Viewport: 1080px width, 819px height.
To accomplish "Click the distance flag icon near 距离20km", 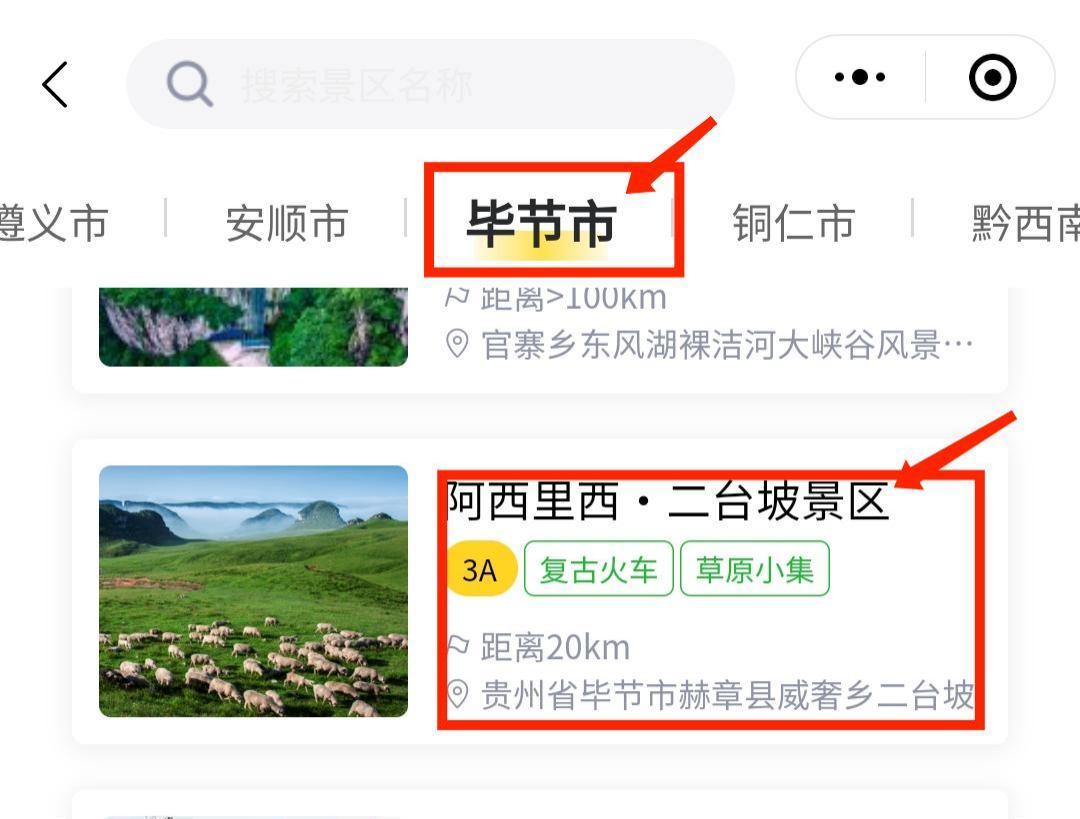I will [x=457, y=646].
